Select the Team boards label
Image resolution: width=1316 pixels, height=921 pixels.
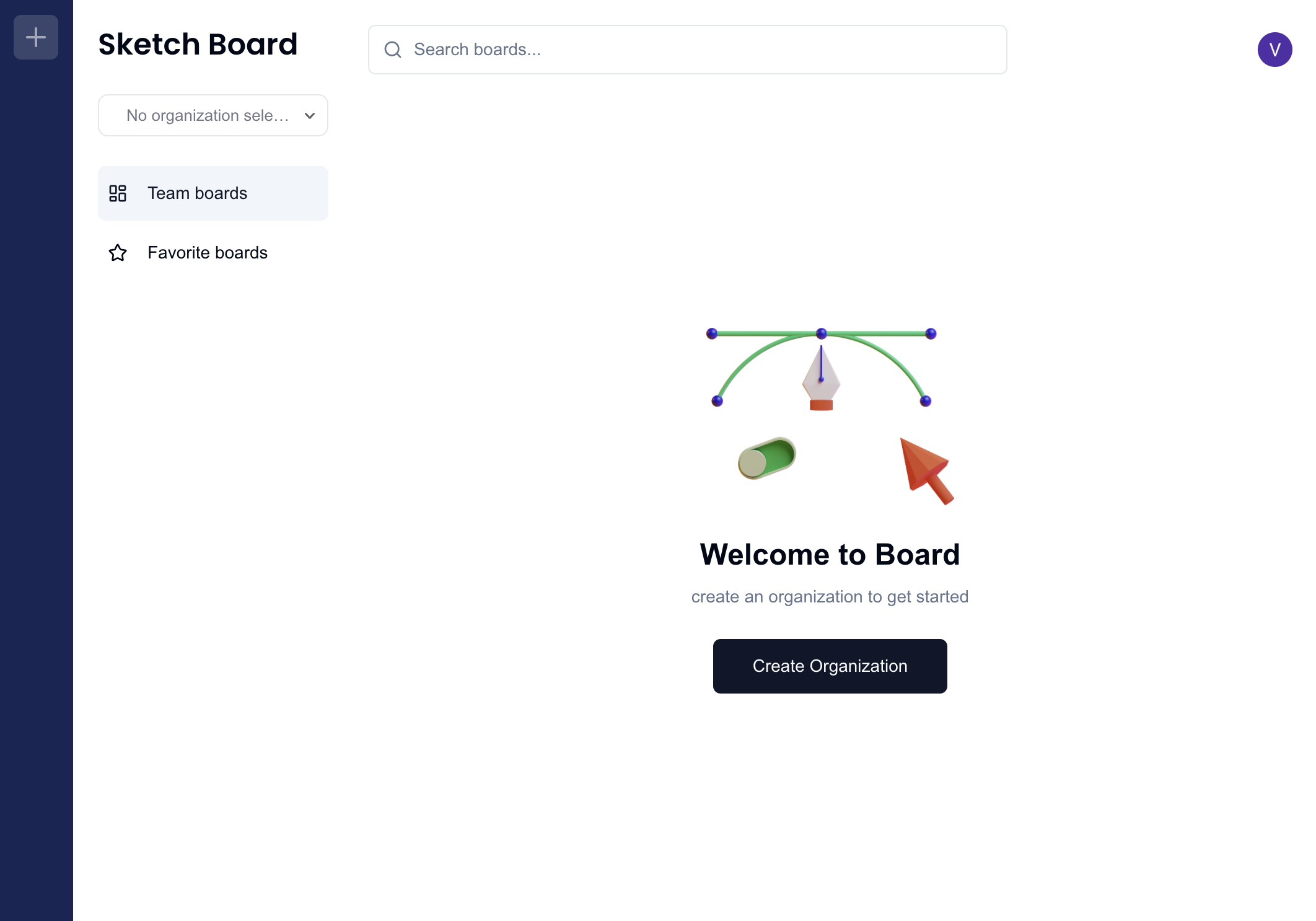197,193
